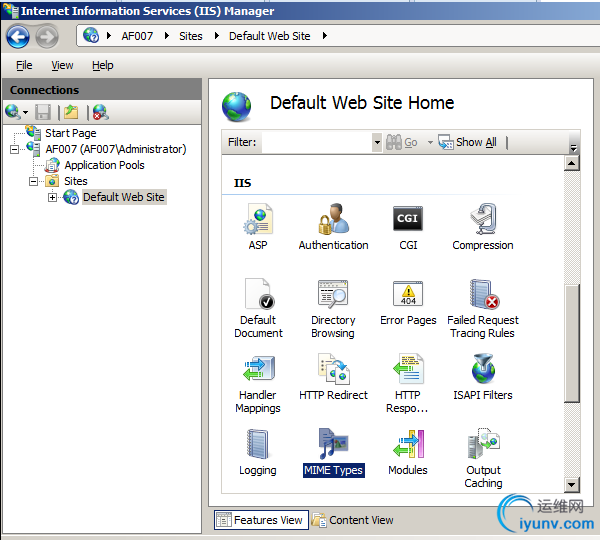Click the Show All button
This screenshot has height=540, width=600.
(x=468, y=142)
